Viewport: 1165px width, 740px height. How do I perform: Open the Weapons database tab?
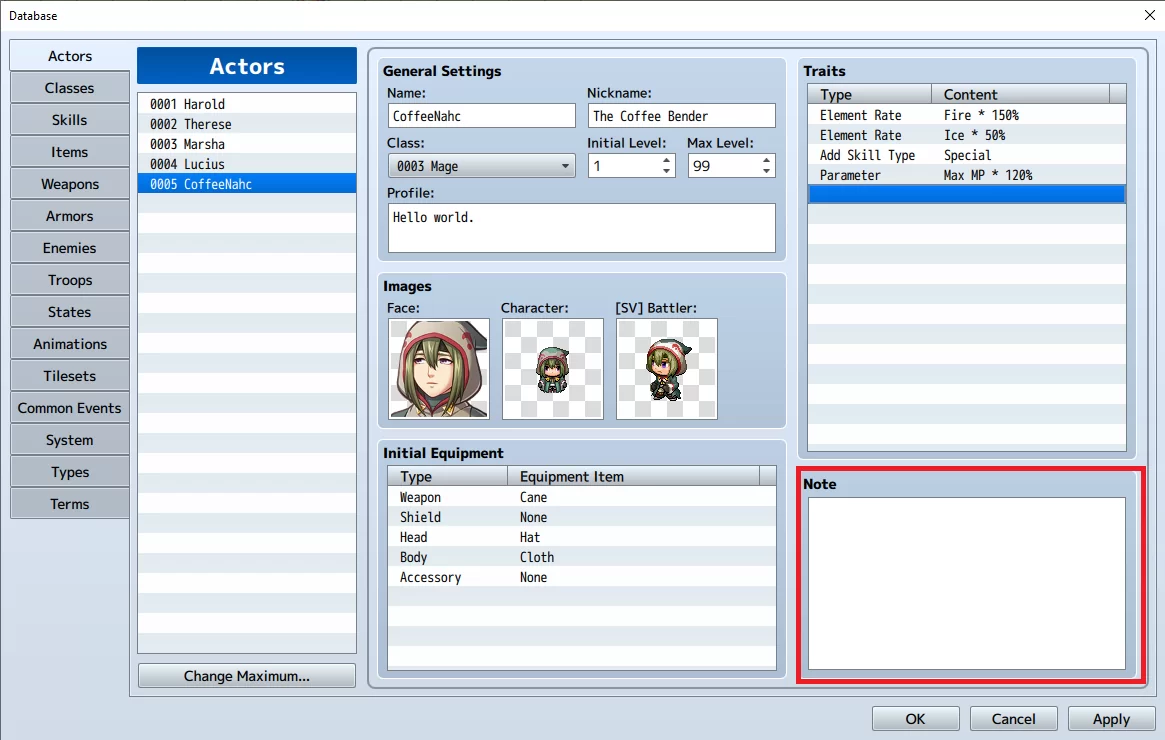[70, 184]
